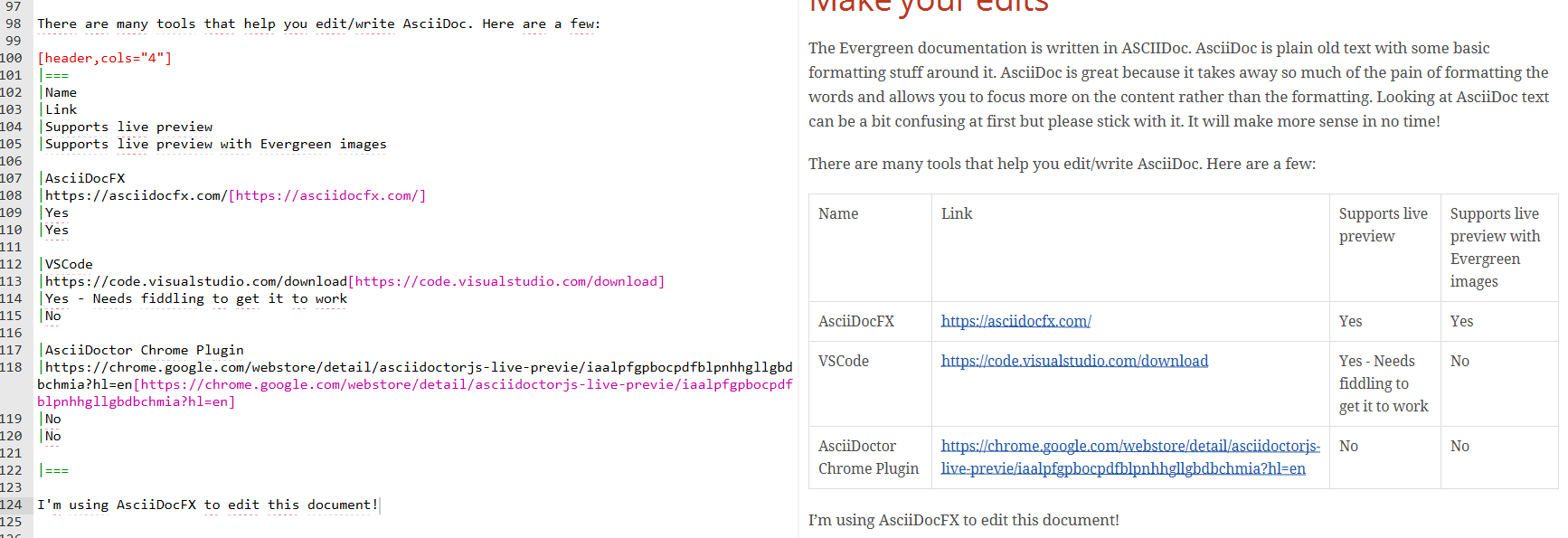Click line number 112 in editor gutter
The image size is (1568, 538).
[x=12, y=264]
